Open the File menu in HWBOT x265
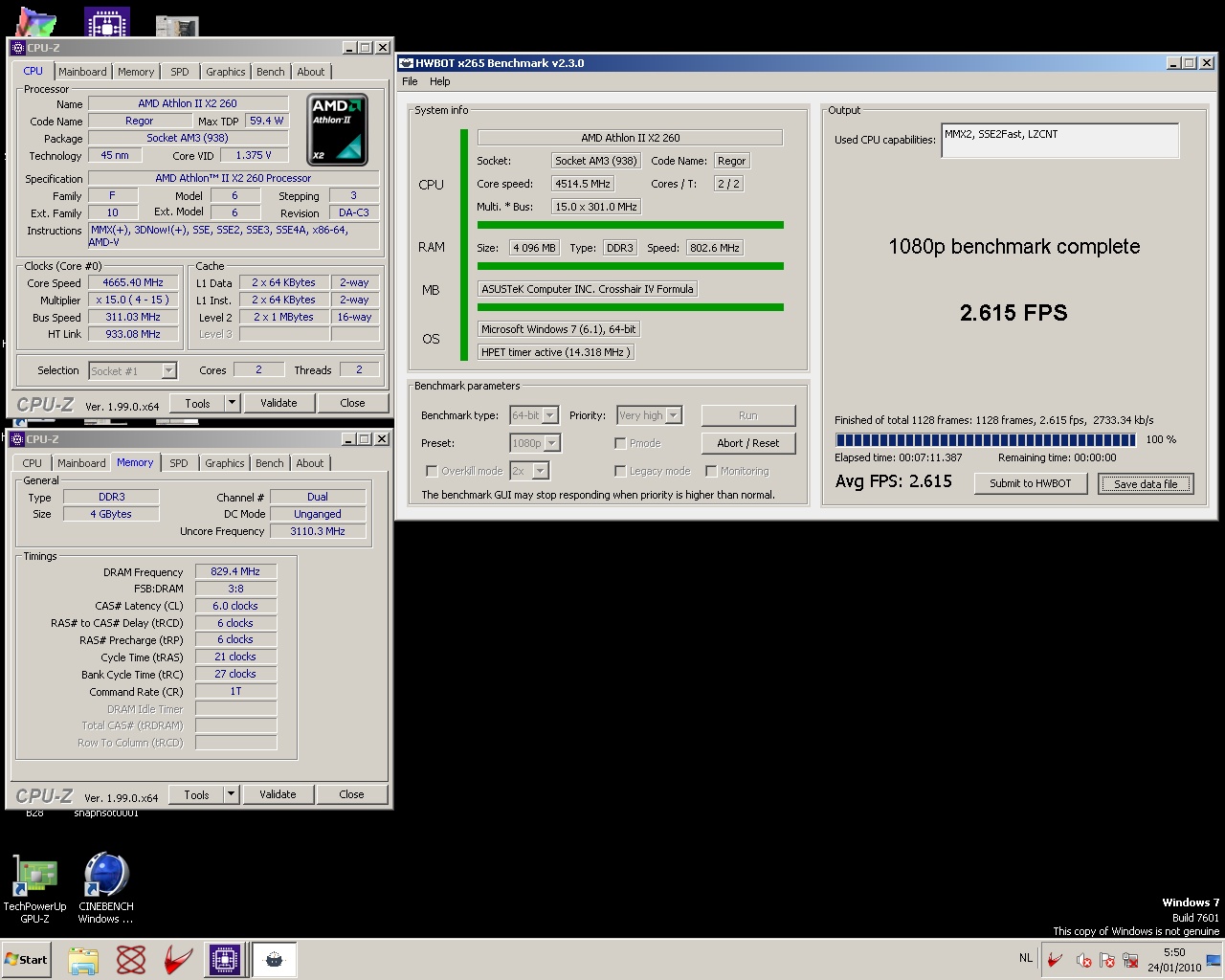The width and height of the screenshot is (1225, 980). click(410, 81)
